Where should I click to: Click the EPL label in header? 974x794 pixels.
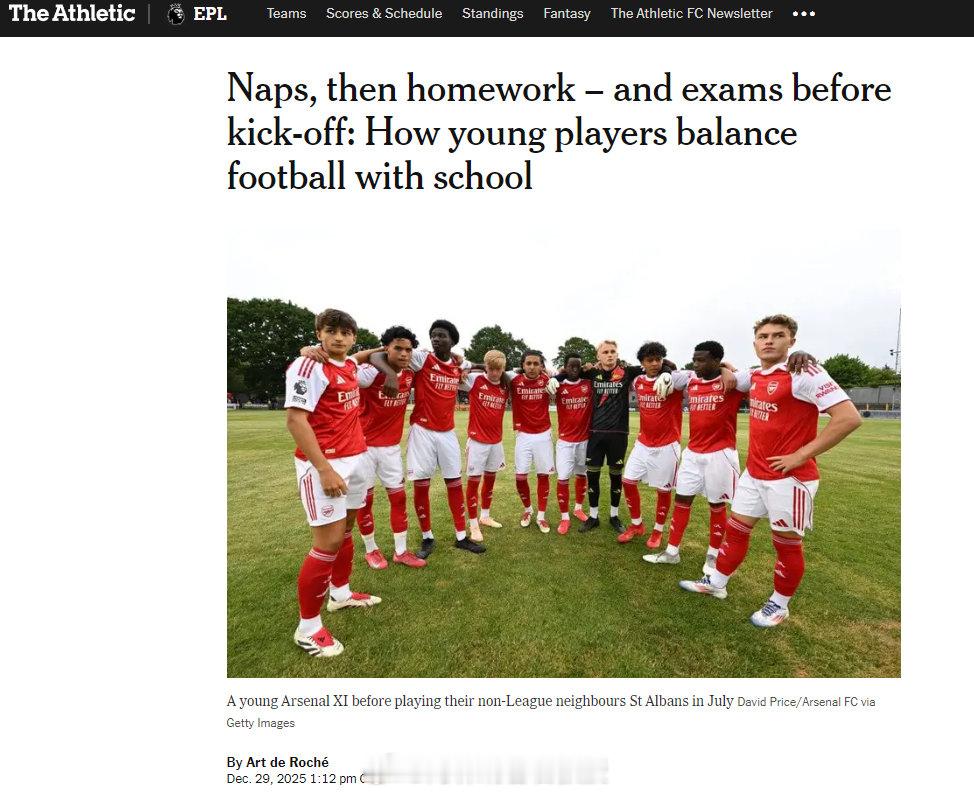210,14
